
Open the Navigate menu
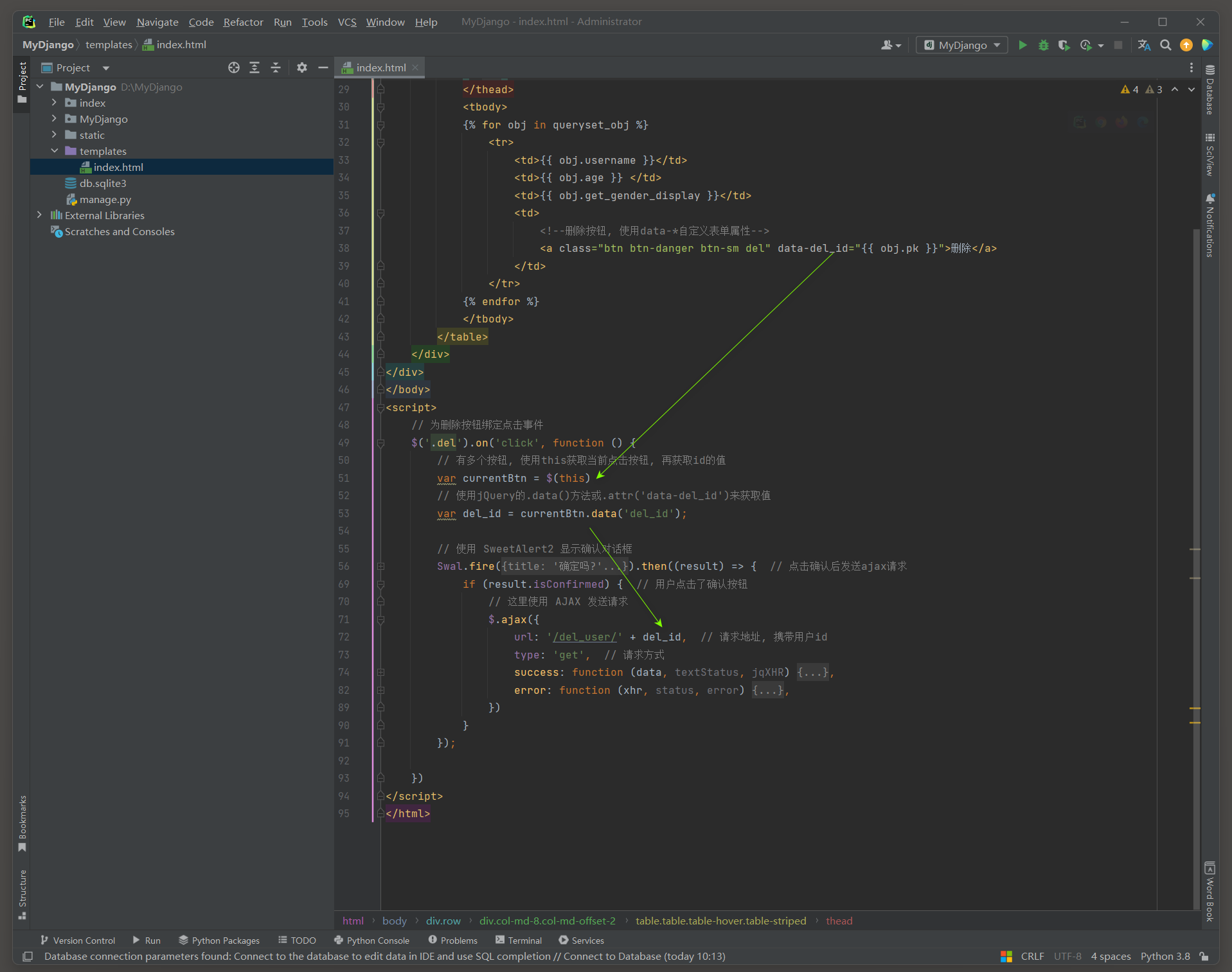[157, 22]
